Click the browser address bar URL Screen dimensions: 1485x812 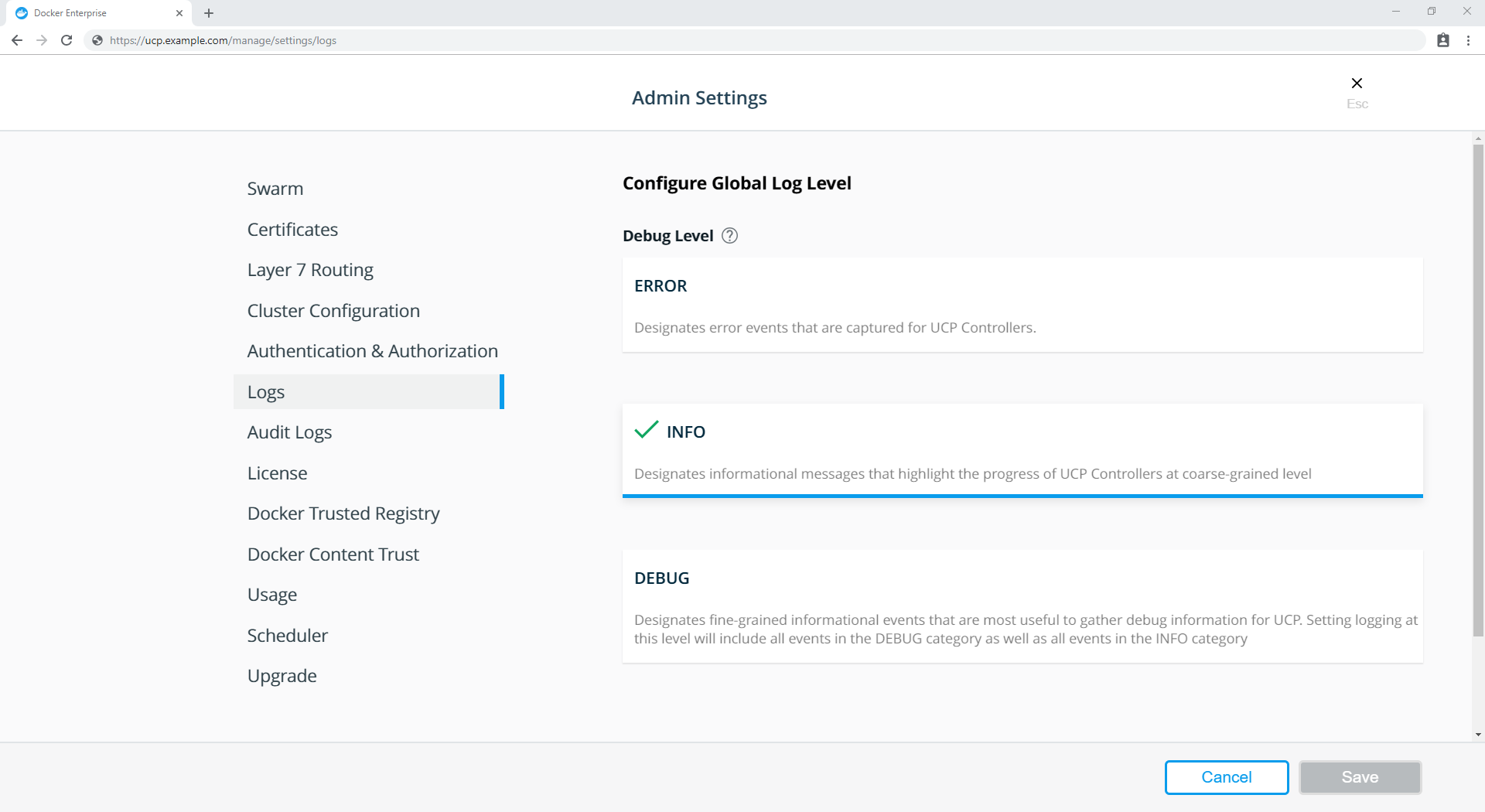click(x=223, y=40)
